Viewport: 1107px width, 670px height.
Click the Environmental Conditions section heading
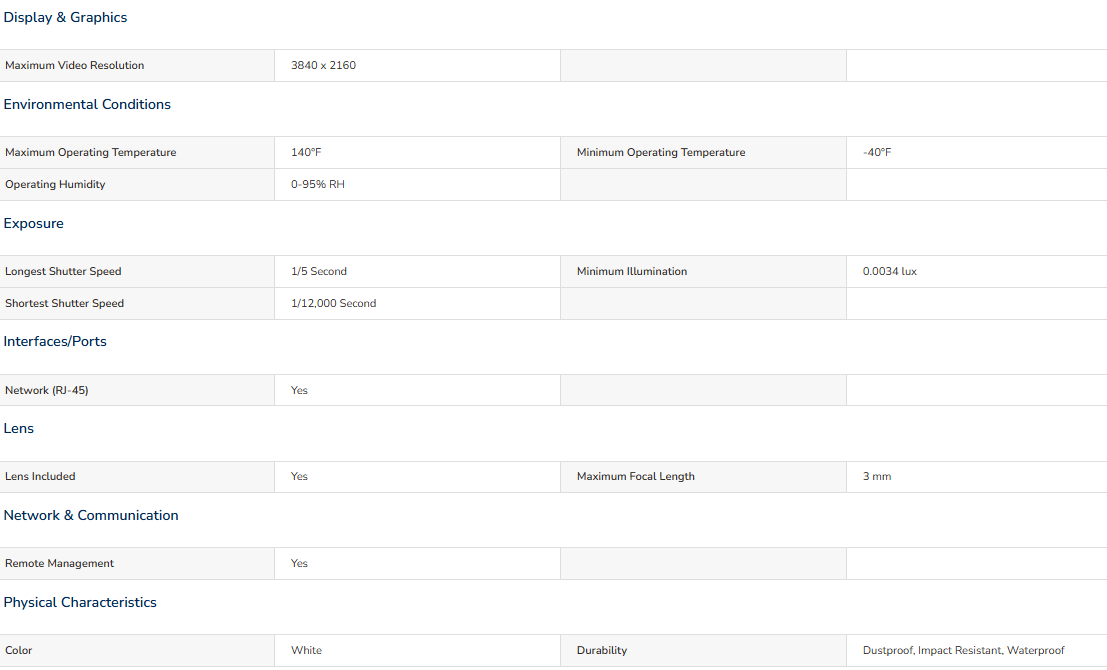[87, 105]
